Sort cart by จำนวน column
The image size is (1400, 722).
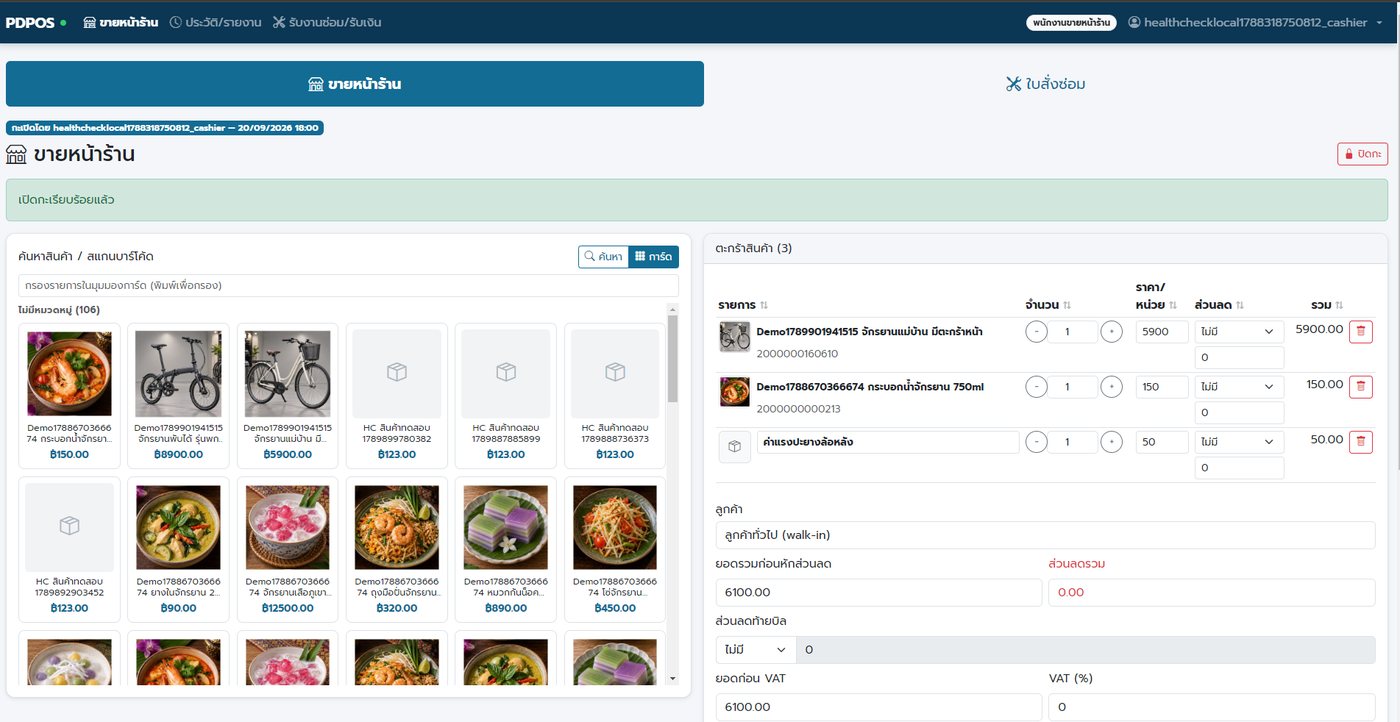tap(1048, 304)
